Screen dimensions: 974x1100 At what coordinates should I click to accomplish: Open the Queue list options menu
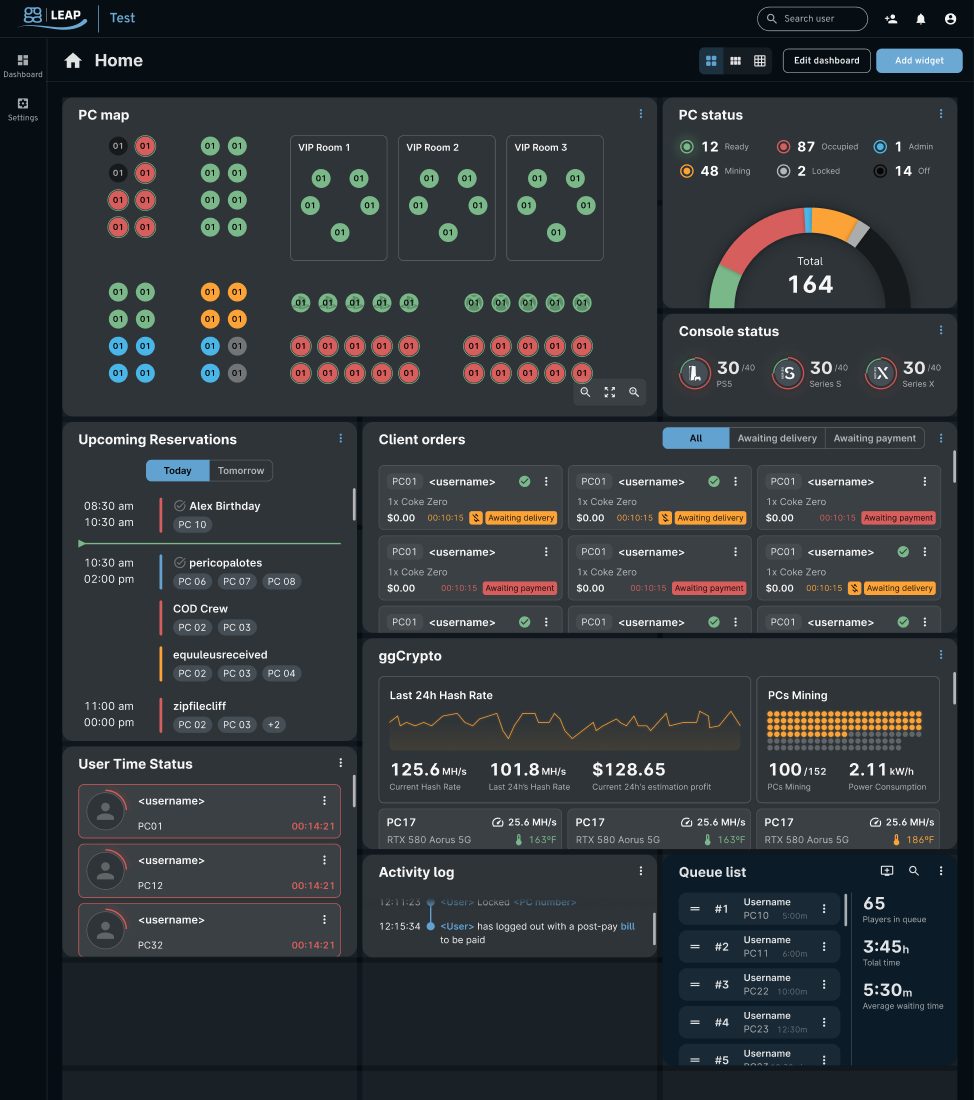pos(941,871)
